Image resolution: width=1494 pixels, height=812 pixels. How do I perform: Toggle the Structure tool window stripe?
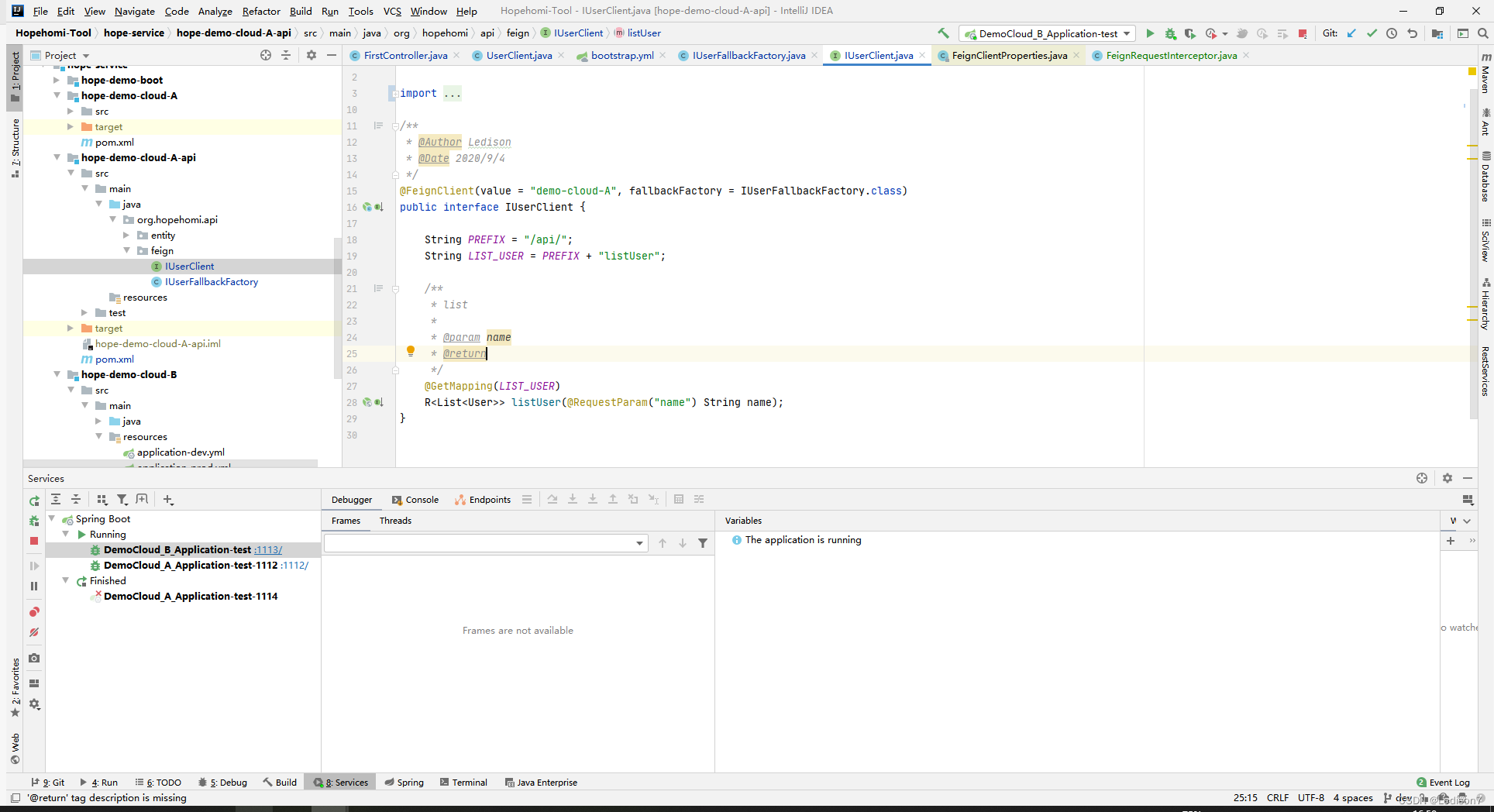pyautogui.click(x=15, y=147)
